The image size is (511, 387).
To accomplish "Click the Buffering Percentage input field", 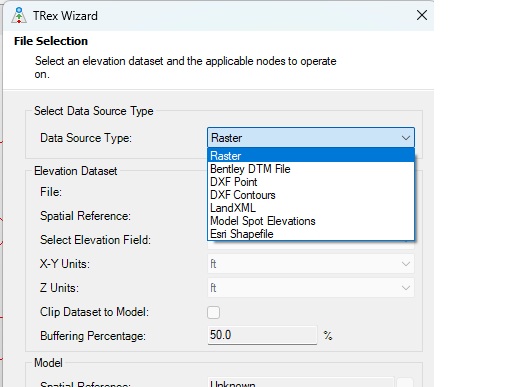I will (262, 335).
